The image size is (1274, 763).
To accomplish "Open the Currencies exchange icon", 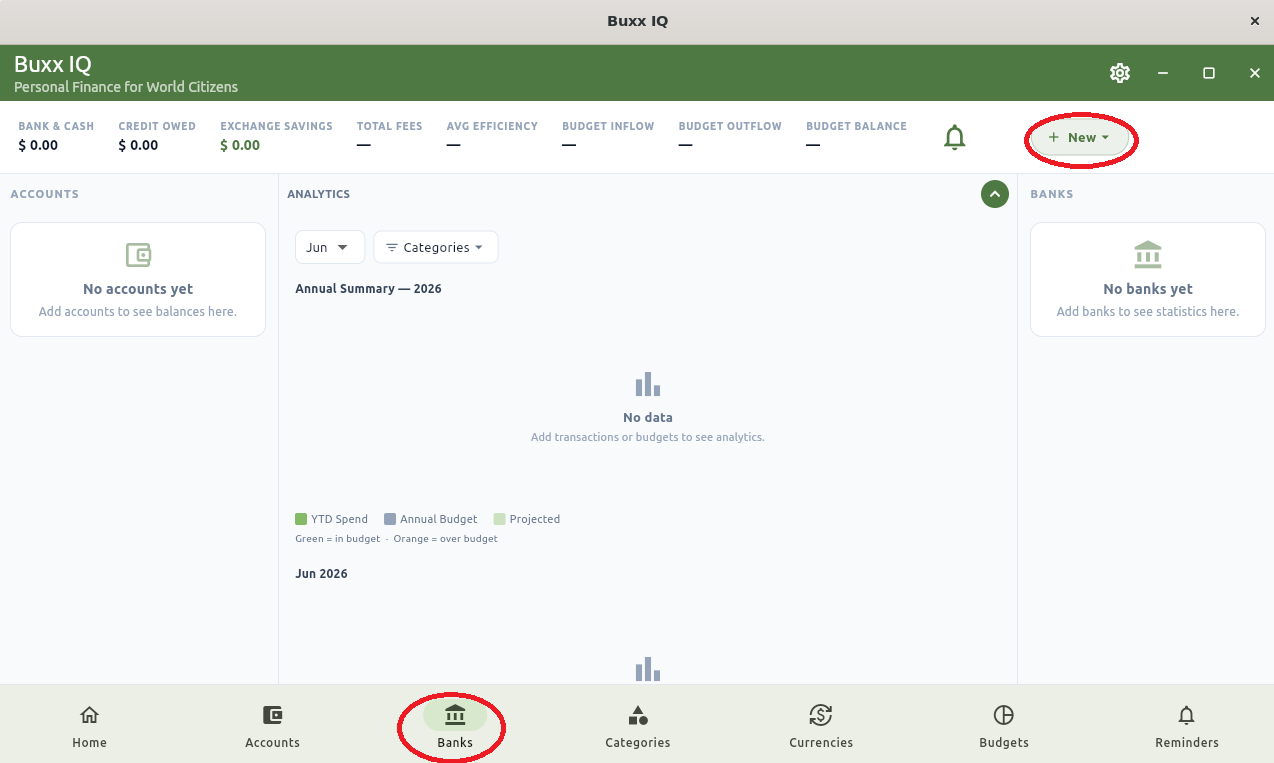I will tap(821, 715).
